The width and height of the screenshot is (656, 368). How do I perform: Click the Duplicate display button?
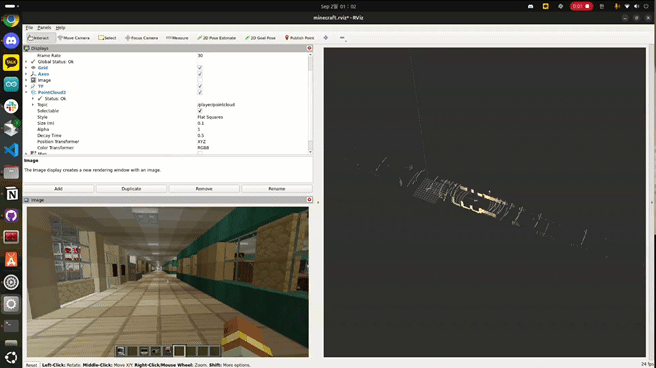tap(131, 189)
